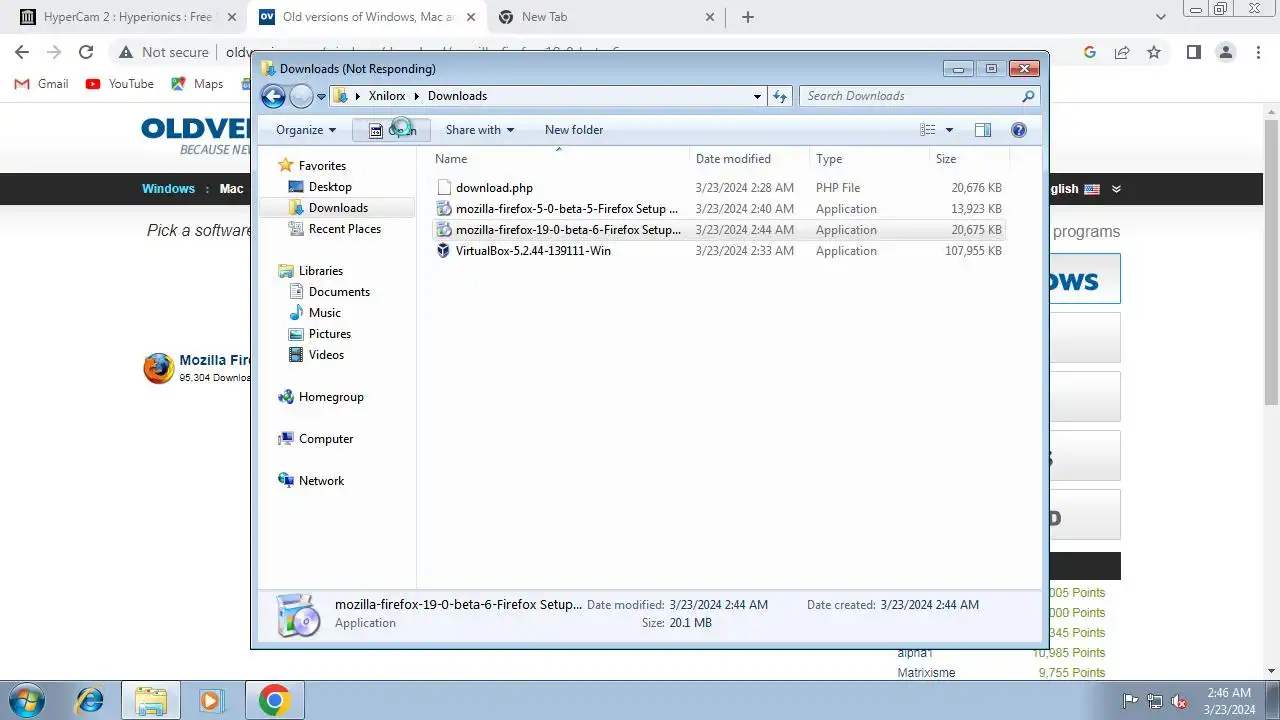Switch to the HyperCam 2 Chrome tab
Image resolution: width=1280 pixels, height=720 pixels.
pyautogui.click(x=127, y=17)
